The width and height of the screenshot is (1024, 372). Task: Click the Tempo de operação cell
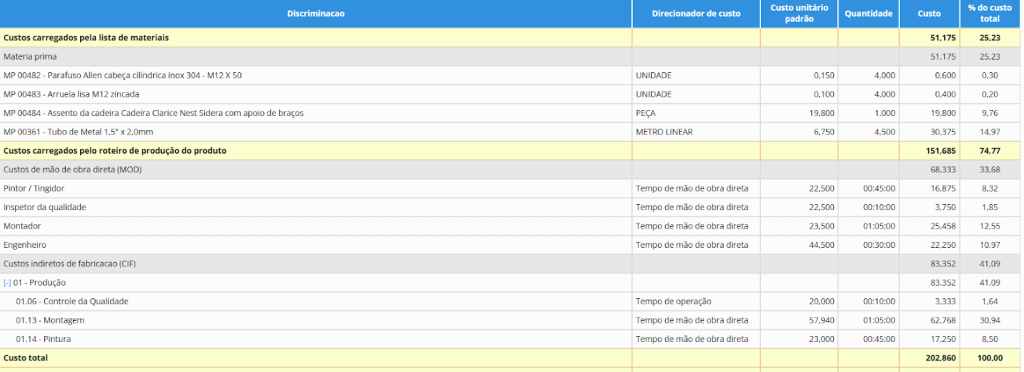point(696,302)
